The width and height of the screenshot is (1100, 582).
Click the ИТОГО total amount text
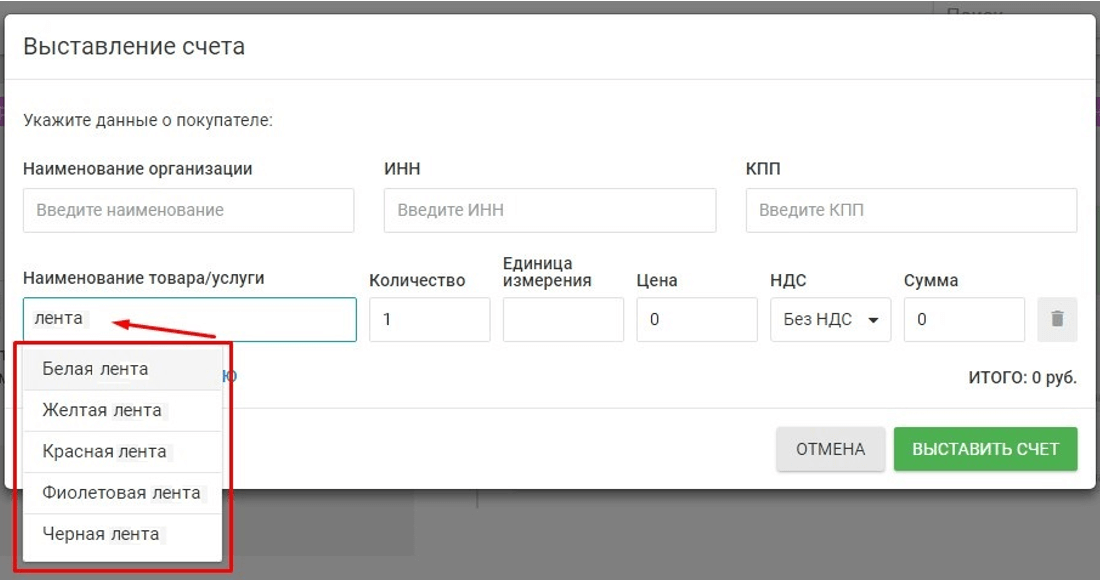click(1022, 379)
